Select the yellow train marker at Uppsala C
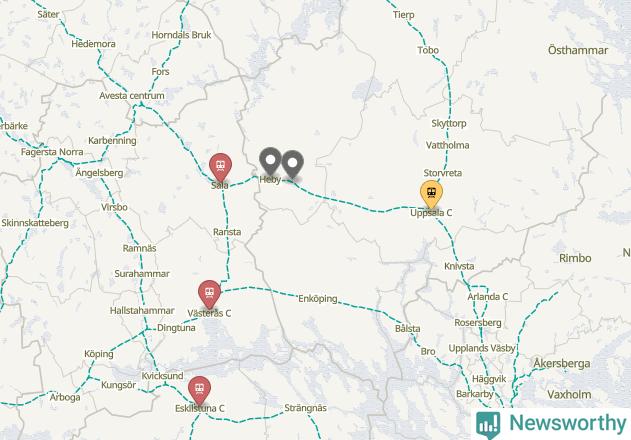This screenshot has width=631, height=440. click(x=431, y=194)
